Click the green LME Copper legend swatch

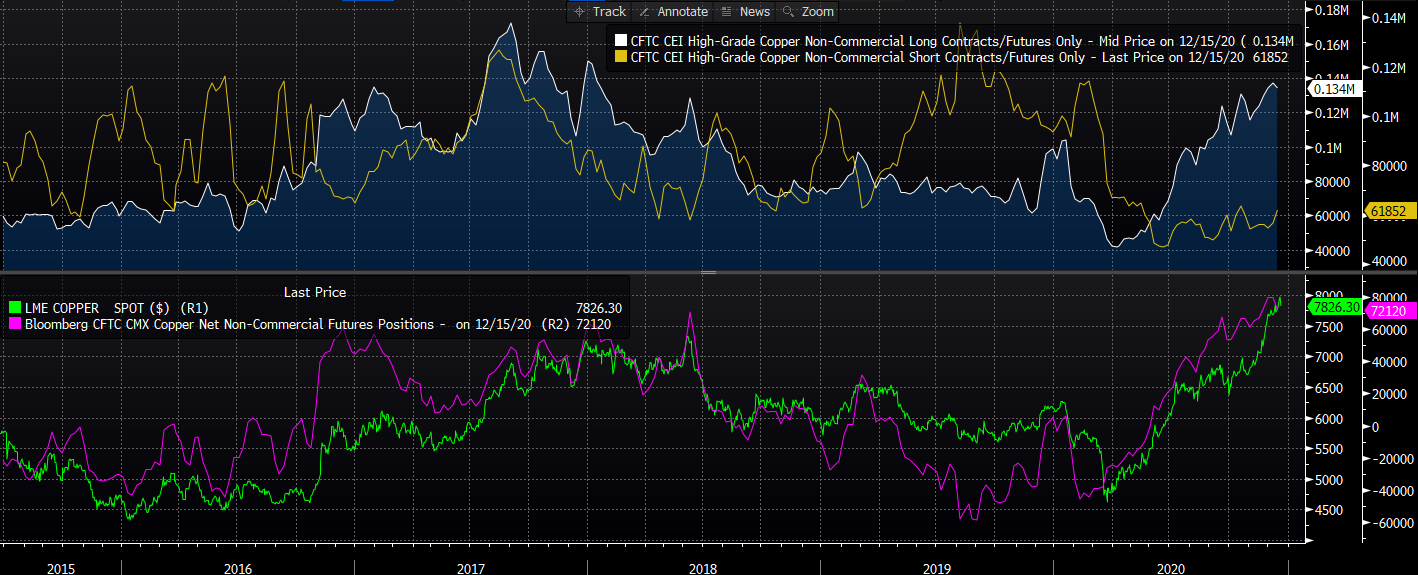pyautogui.click(x=14, y=308)
